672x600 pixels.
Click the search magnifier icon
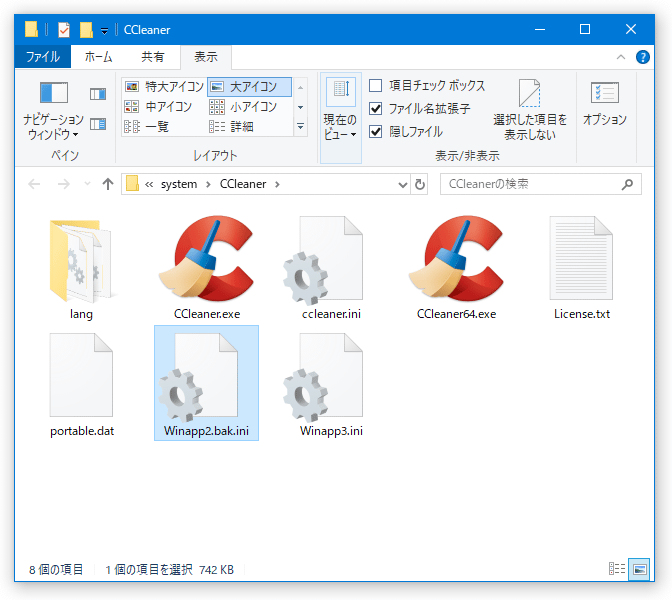click(x=627, y=184)
